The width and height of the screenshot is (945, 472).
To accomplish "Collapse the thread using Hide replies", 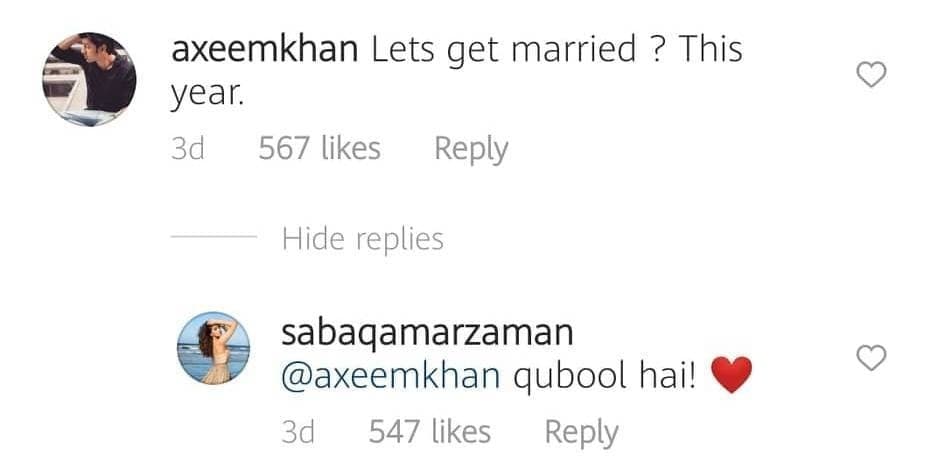I will (x=363, y=239).
